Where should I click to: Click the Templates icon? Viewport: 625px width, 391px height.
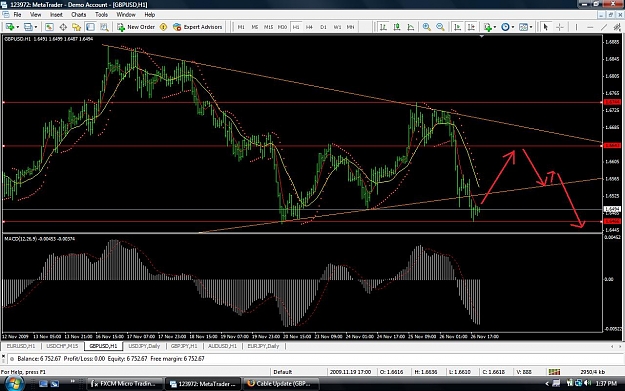tap(523, 27)
